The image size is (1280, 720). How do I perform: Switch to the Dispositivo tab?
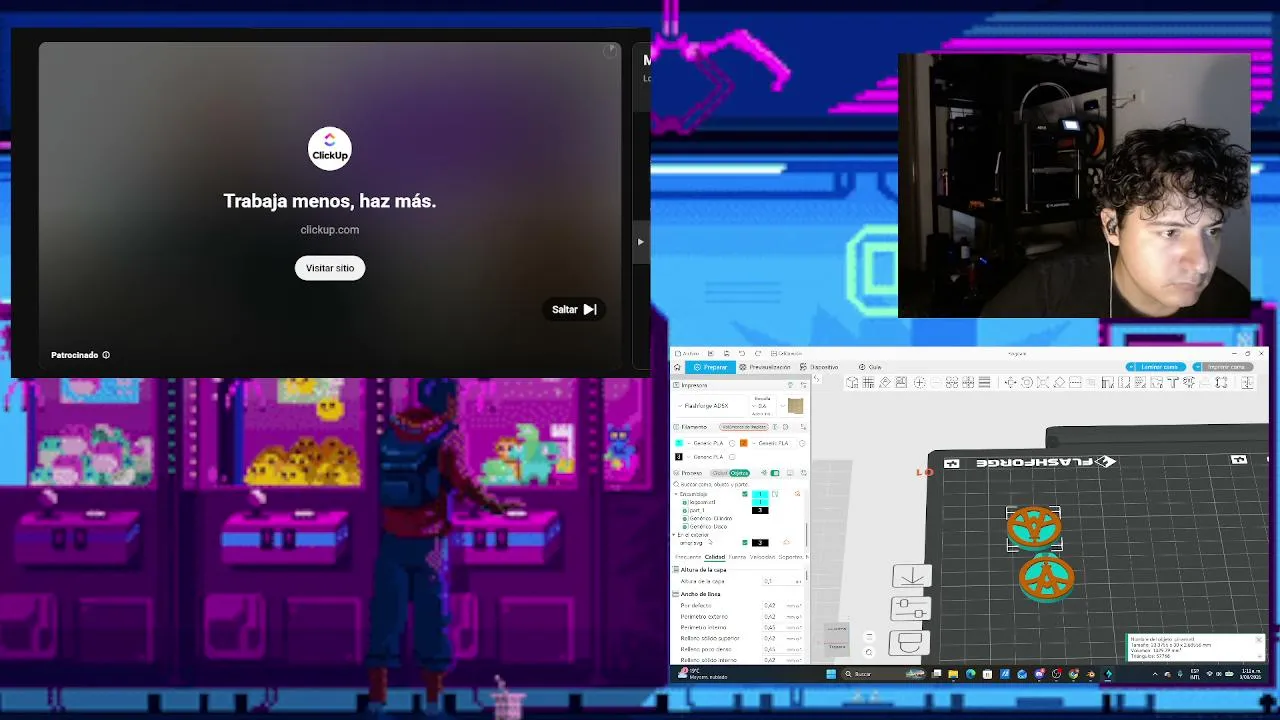(x=819, y=367)
